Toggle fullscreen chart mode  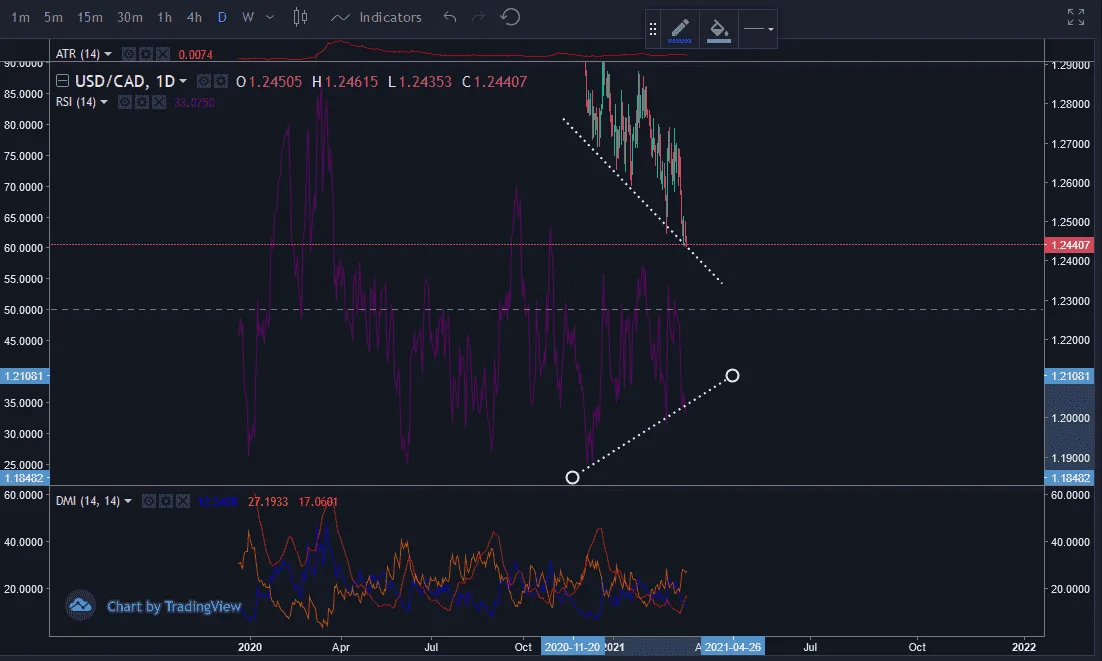coord(1076,17)
